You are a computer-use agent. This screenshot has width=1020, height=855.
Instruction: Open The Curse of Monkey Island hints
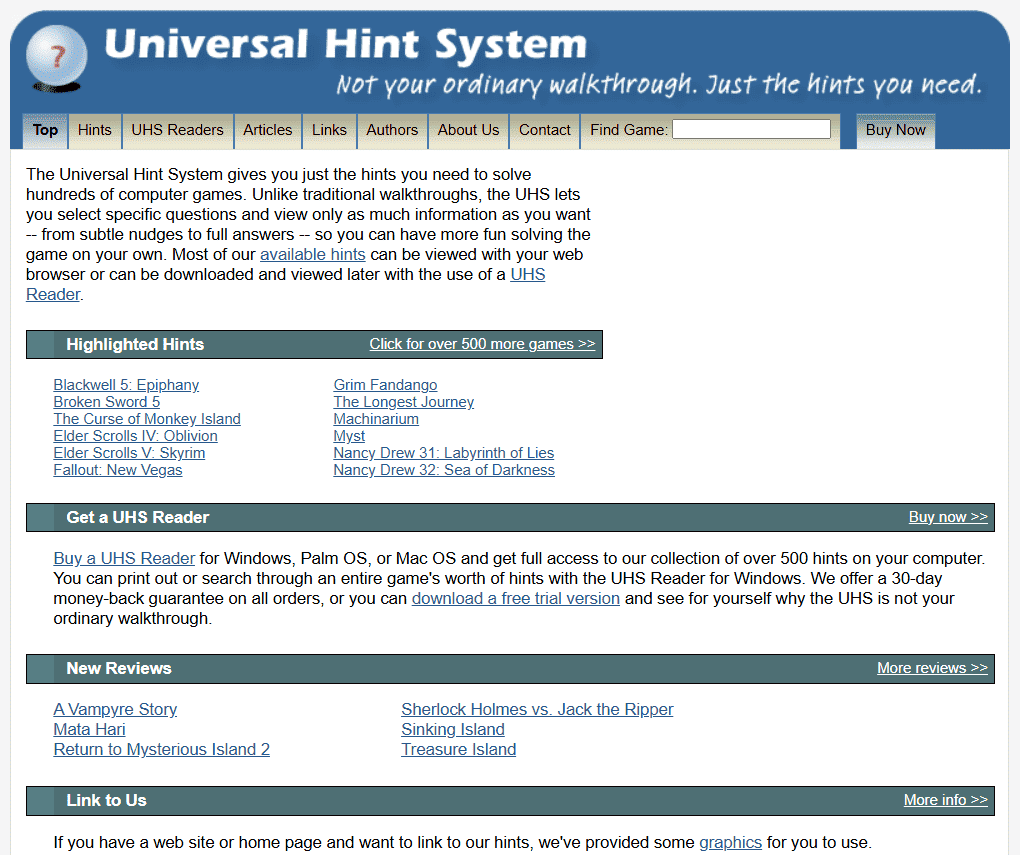[x=147, y=419]
